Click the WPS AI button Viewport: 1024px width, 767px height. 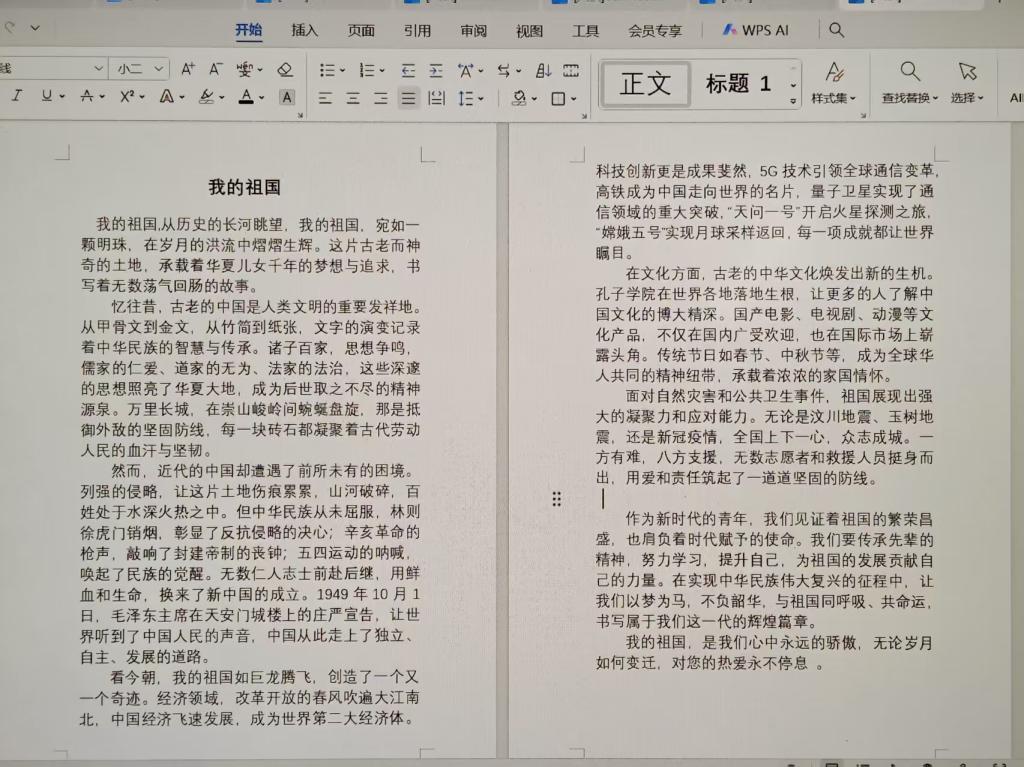[x=755, y=30]
